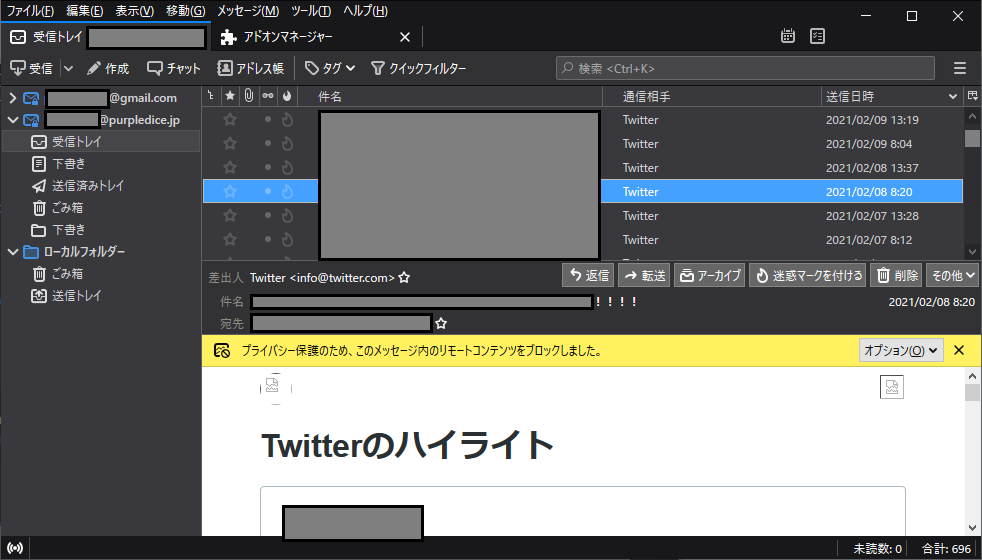The width and height of the screenshot is (982, 560).
Task: Sort by read status column header
Action: [267, 96]
